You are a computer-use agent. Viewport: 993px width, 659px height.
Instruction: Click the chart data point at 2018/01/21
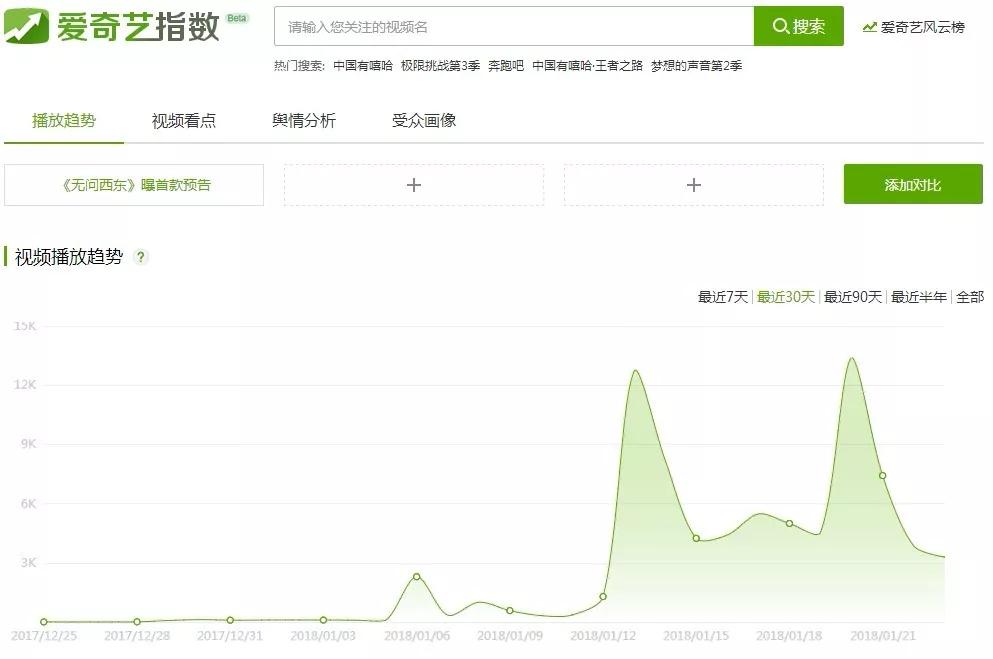882,475
